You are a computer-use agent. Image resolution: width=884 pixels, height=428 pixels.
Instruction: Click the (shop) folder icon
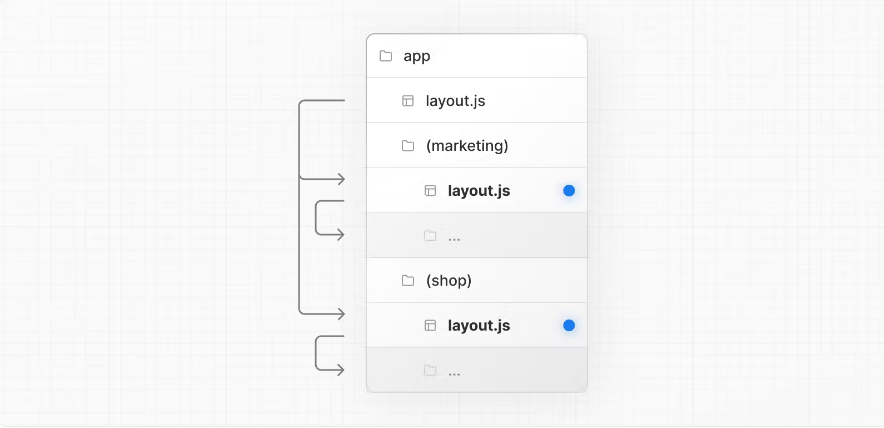(408, 280)
